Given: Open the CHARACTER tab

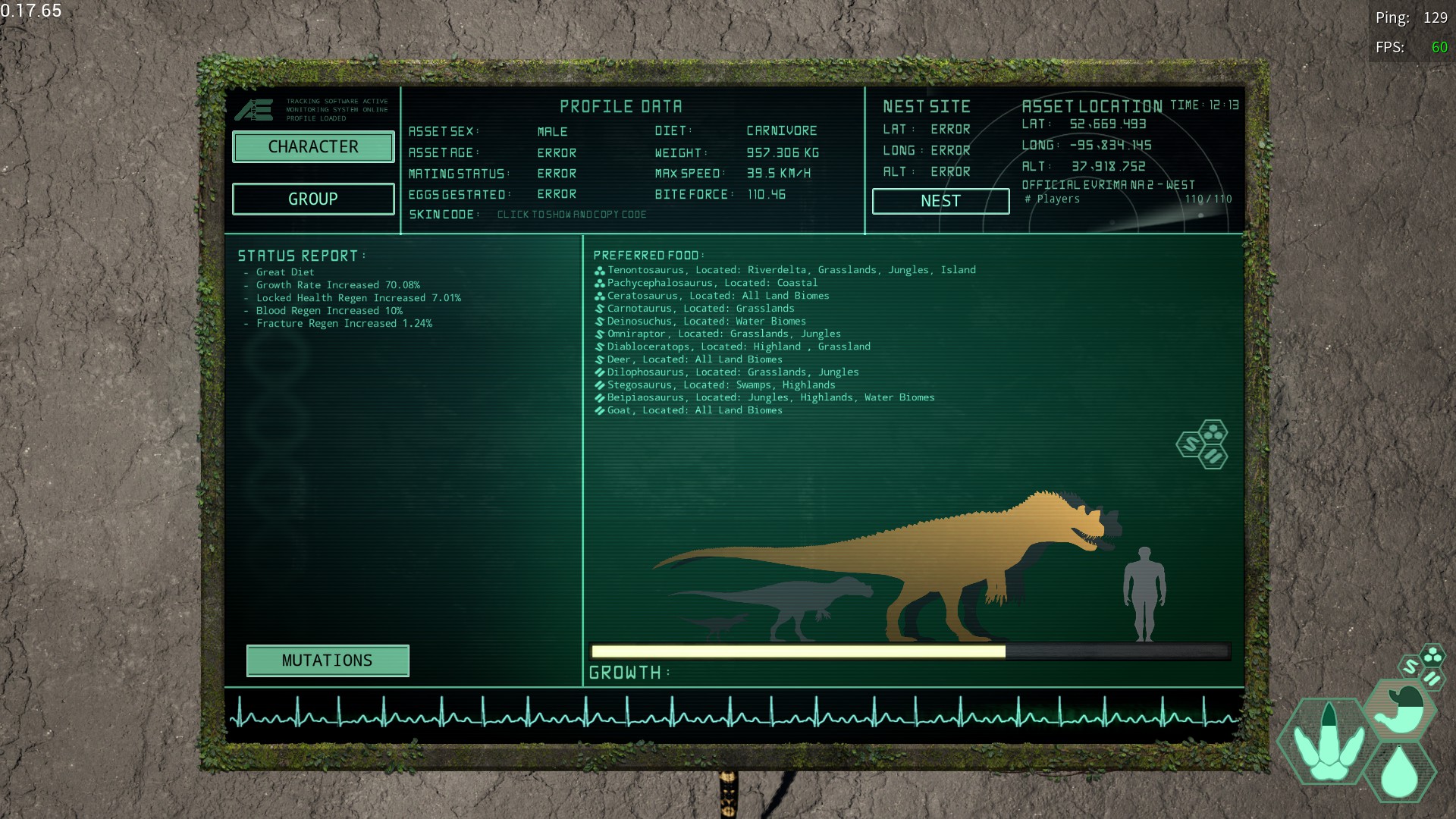Looking at the screenshot, I should click(x=313, y=147).
